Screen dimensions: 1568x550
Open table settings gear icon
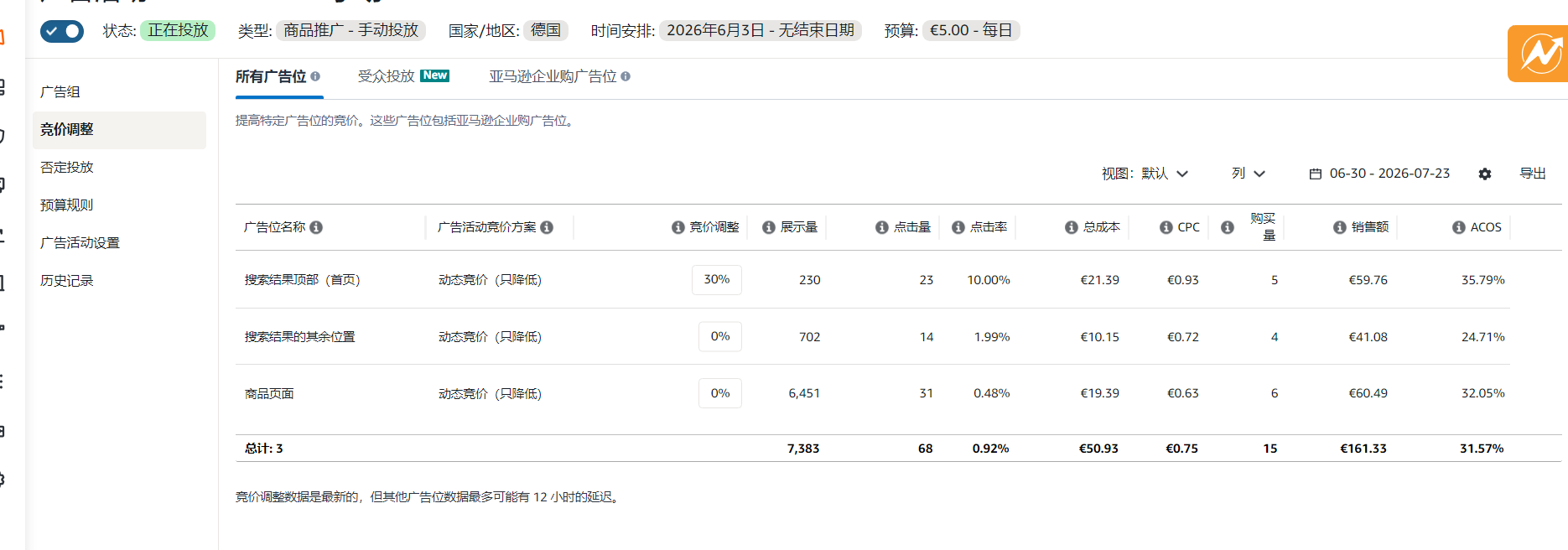click(1485, 174)
